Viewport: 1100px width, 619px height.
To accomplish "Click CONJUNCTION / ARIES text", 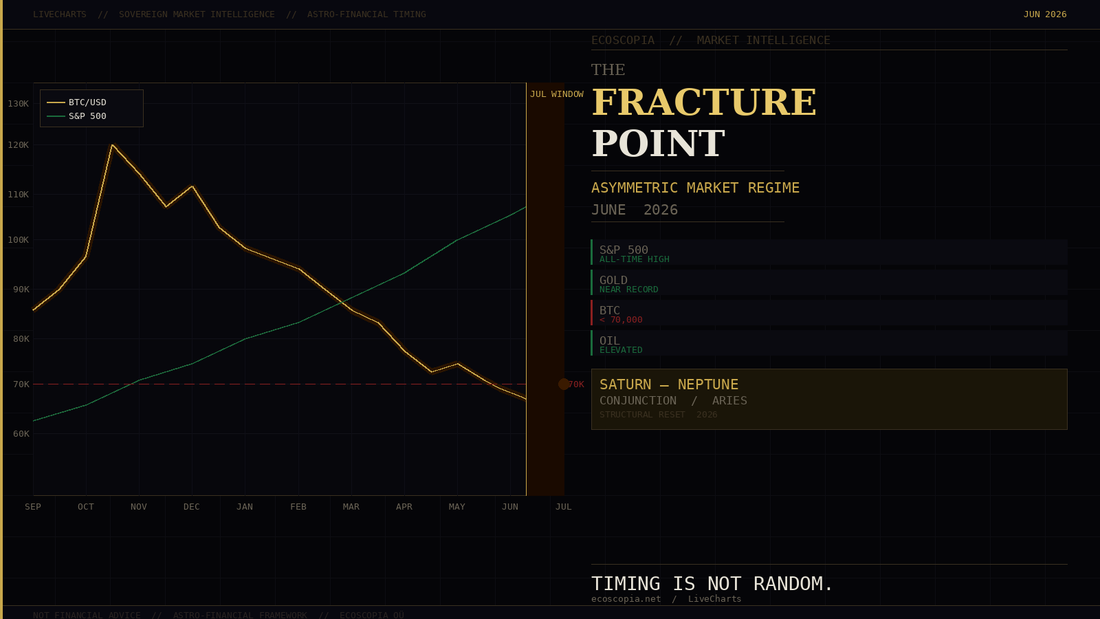I will click(673, 401).
